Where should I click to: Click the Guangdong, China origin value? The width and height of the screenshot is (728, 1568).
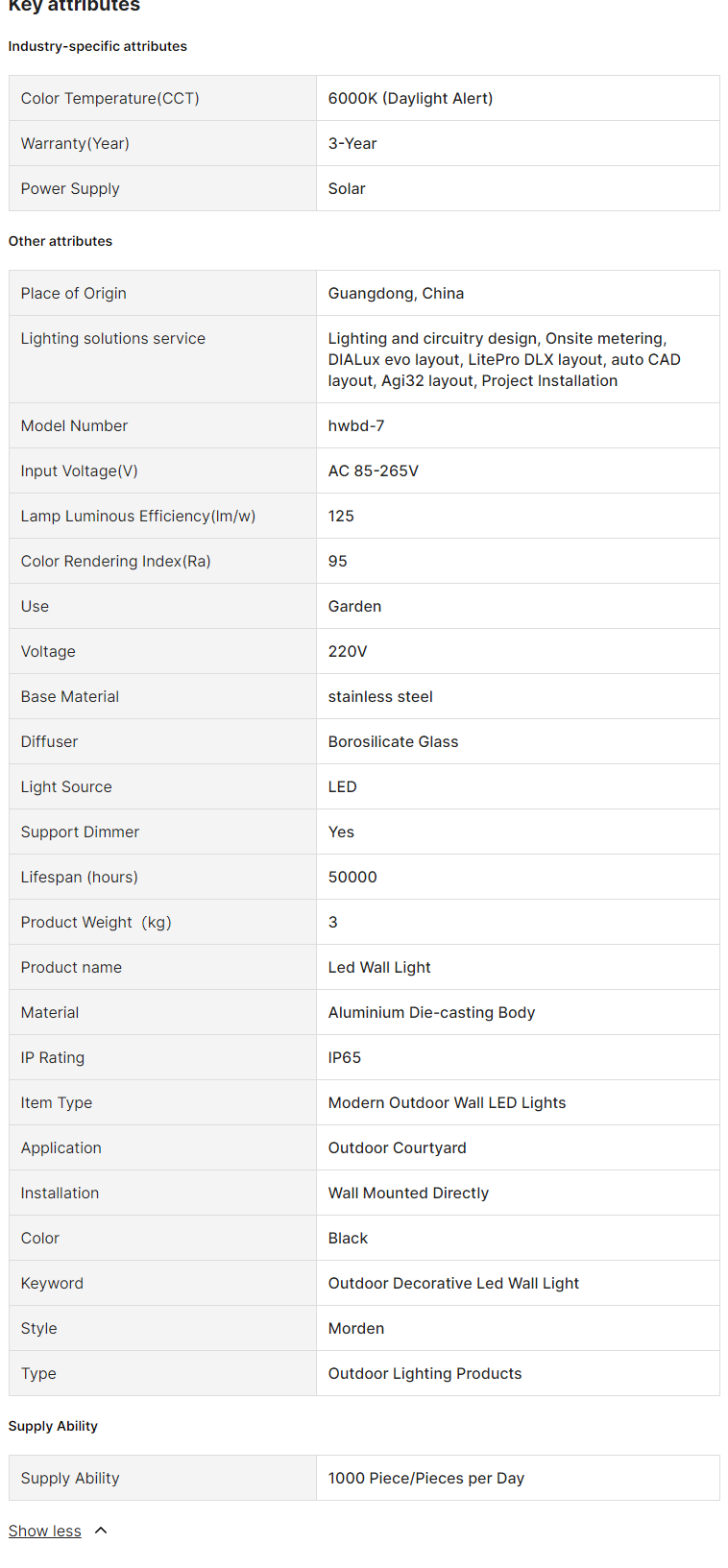pos(396,293)
